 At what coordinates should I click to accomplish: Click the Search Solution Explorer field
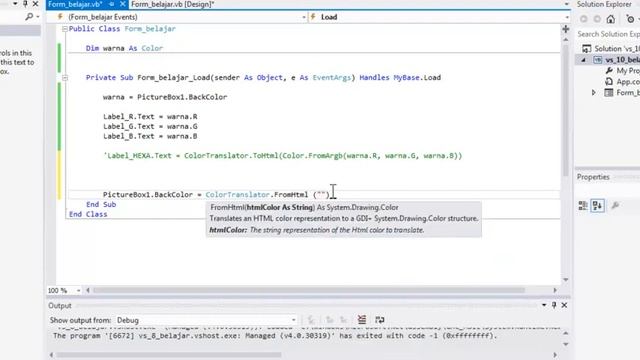coord(608,34)
